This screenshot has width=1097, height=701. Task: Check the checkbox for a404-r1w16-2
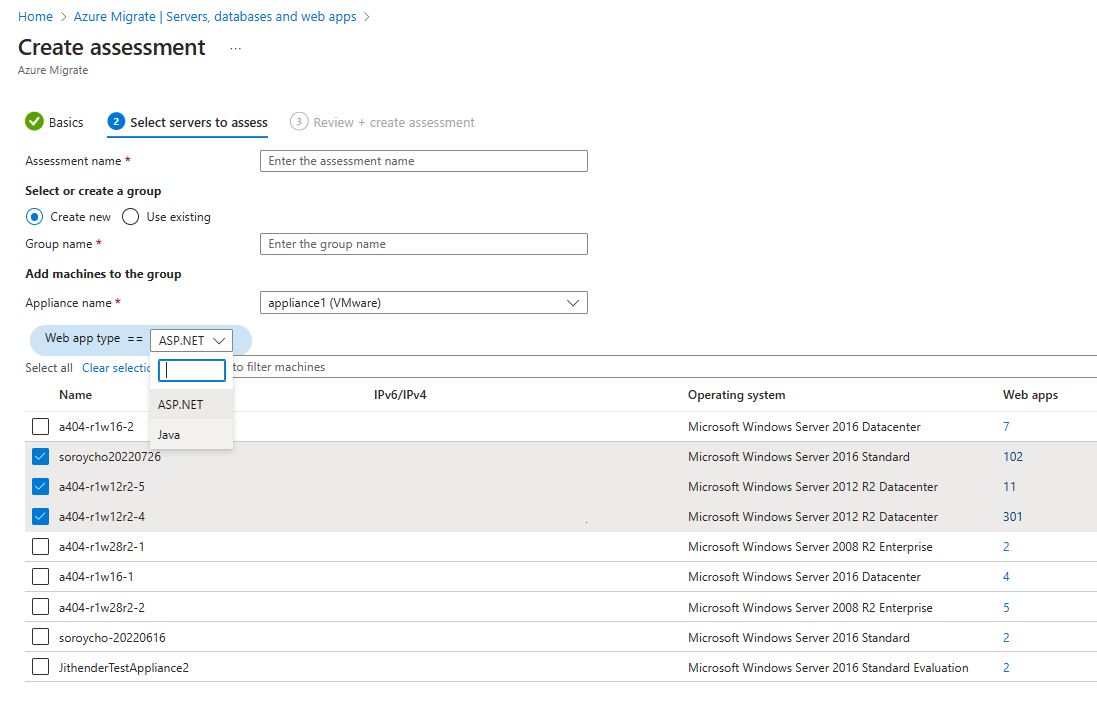40,426
